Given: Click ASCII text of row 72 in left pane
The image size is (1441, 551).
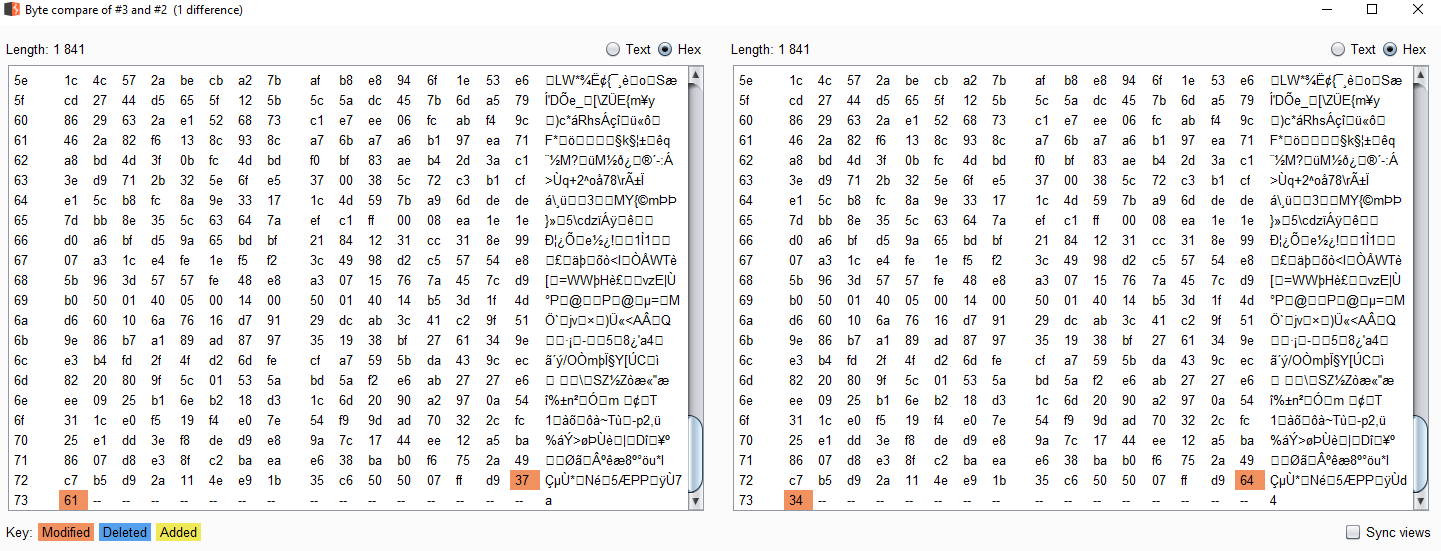Looking at the screenshot, I should (x=614, y=480).
